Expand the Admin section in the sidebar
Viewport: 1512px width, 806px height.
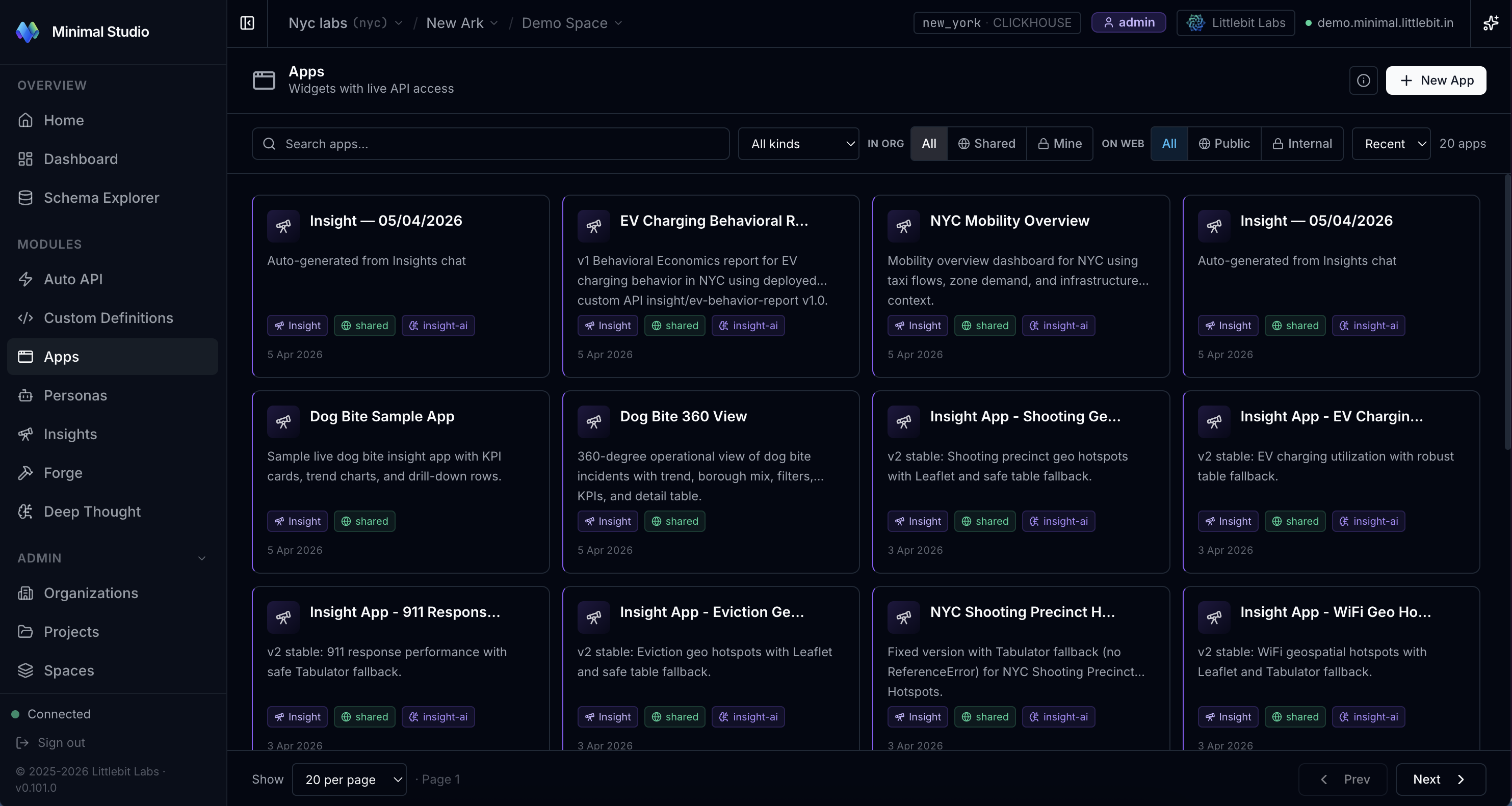click(x=201, y=558)
